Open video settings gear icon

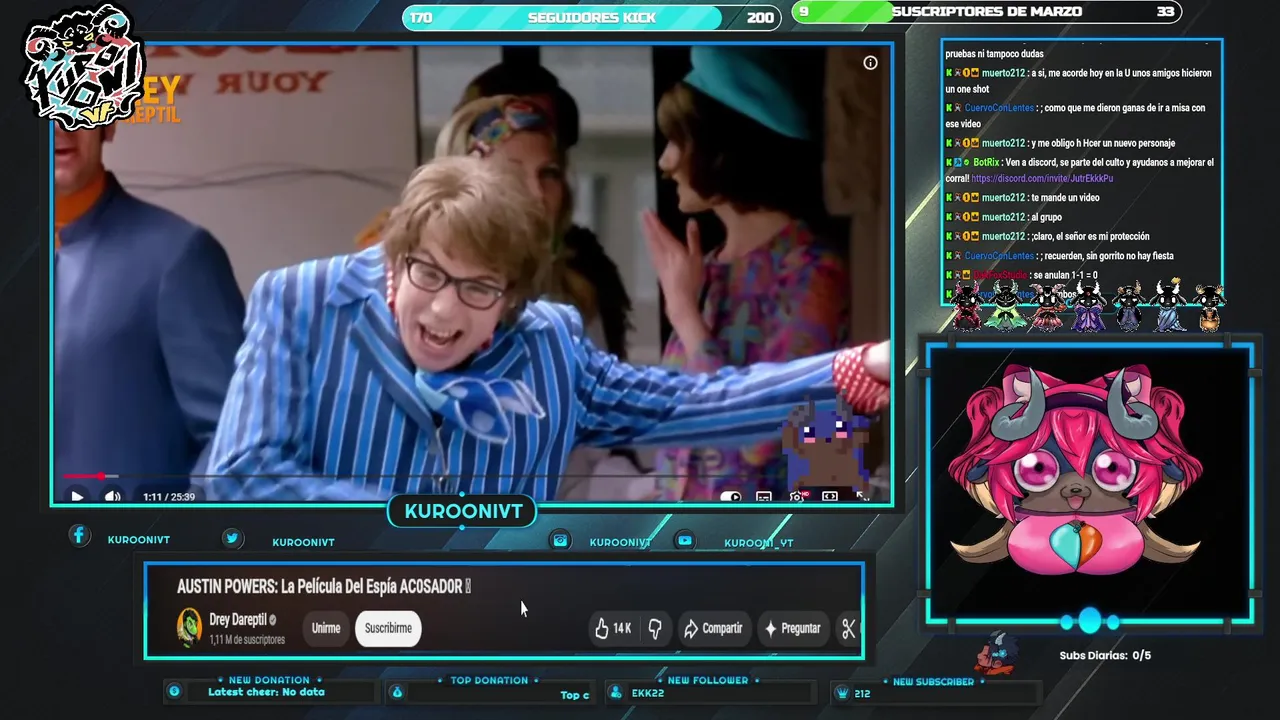click(x=797, y=497)
